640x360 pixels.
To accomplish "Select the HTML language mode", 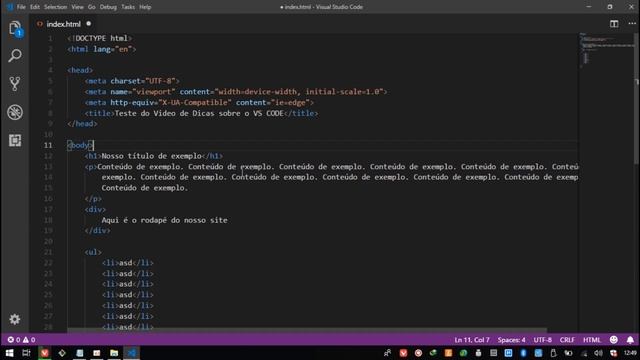I will click(x=591, y=340).
